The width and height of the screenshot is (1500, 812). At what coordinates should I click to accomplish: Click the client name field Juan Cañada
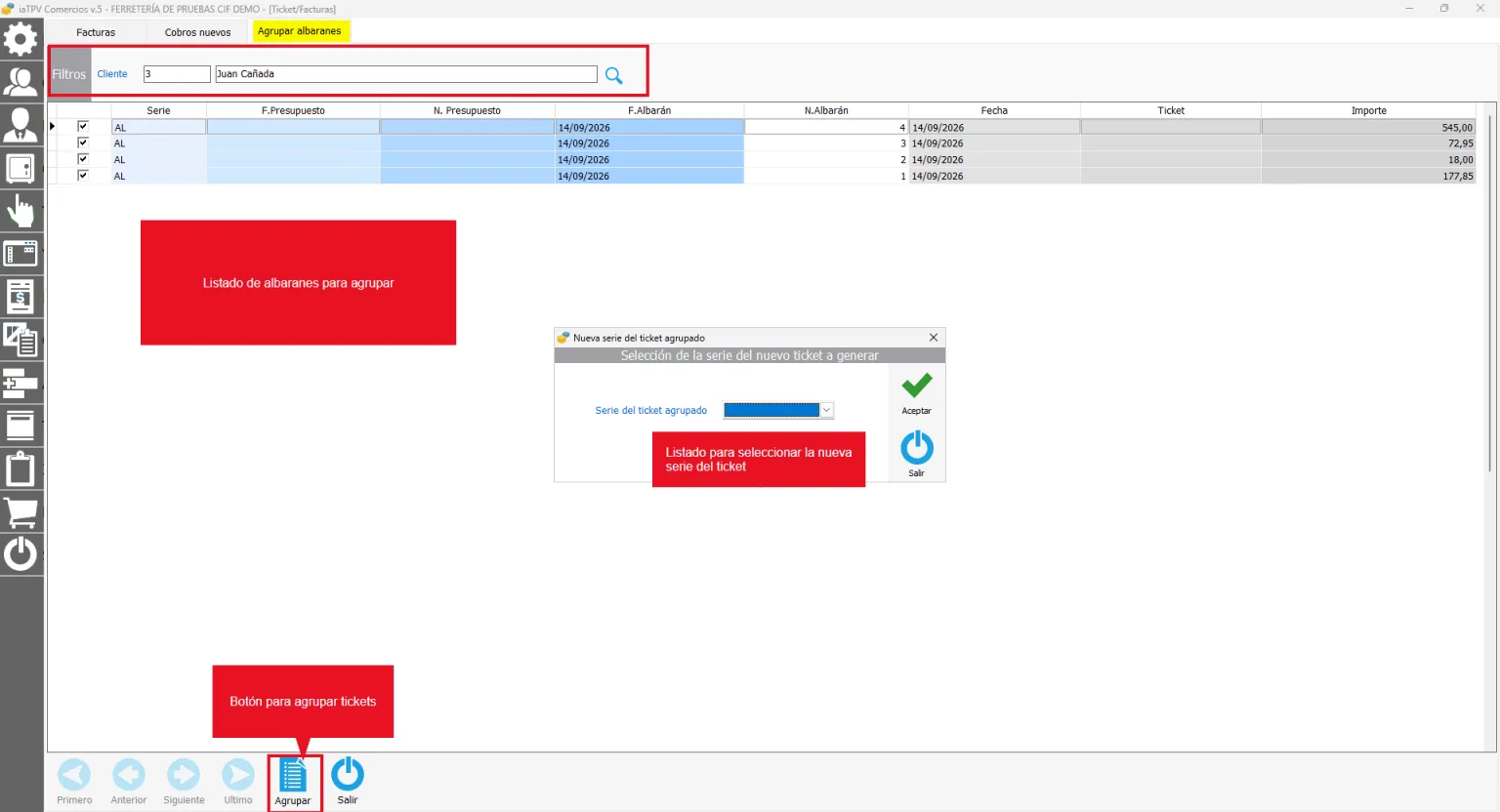click(406, 74)
